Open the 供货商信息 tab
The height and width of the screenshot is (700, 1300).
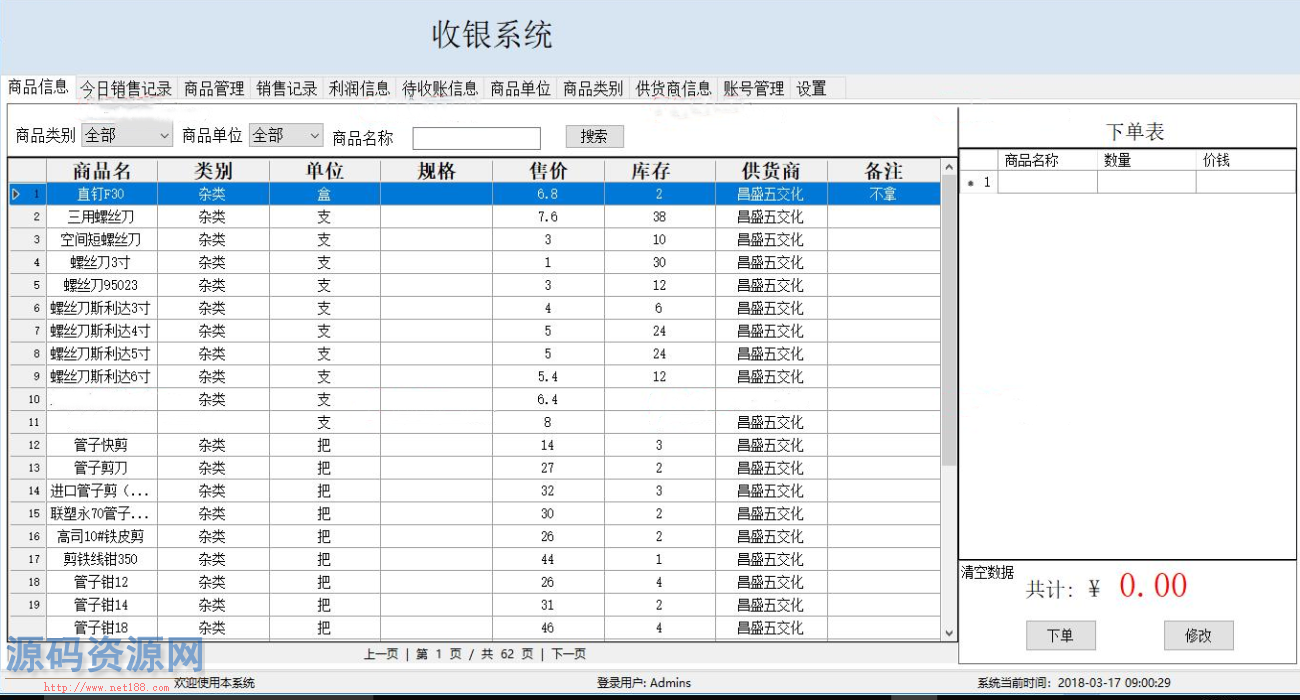673,88
